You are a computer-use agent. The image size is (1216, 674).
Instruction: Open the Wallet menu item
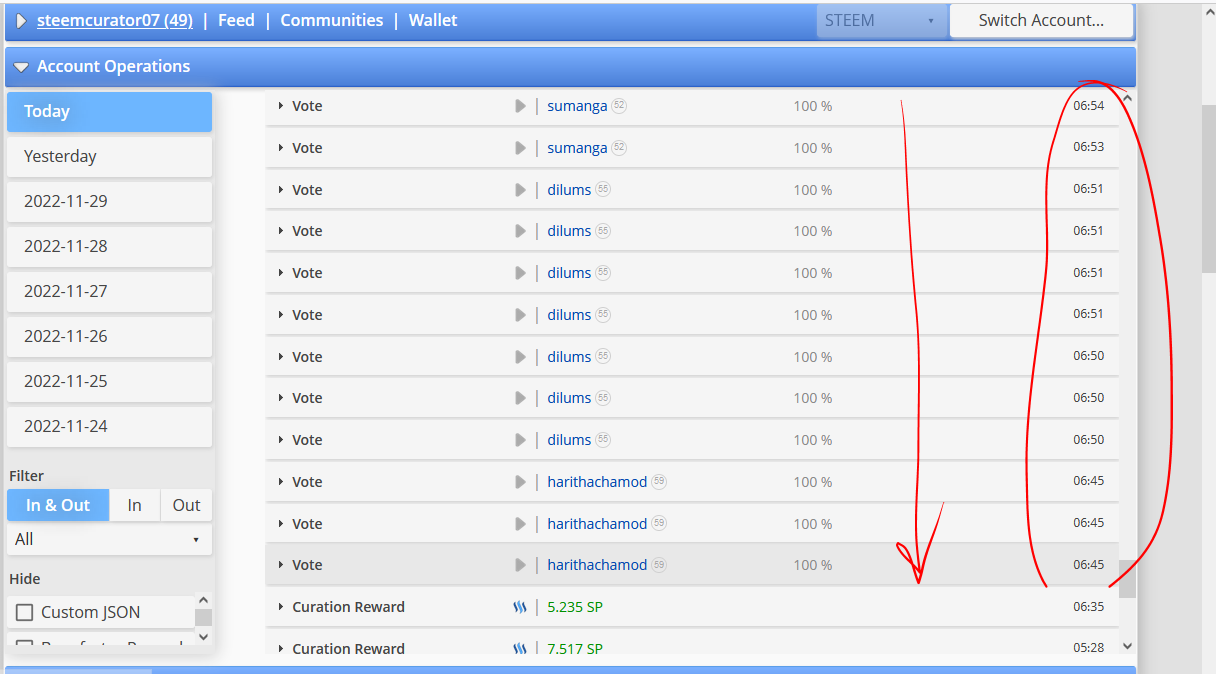pos(433,20)
